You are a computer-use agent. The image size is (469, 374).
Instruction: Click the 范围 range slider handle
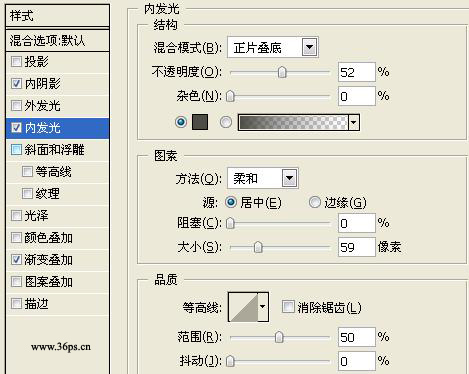tap(279, 337)
